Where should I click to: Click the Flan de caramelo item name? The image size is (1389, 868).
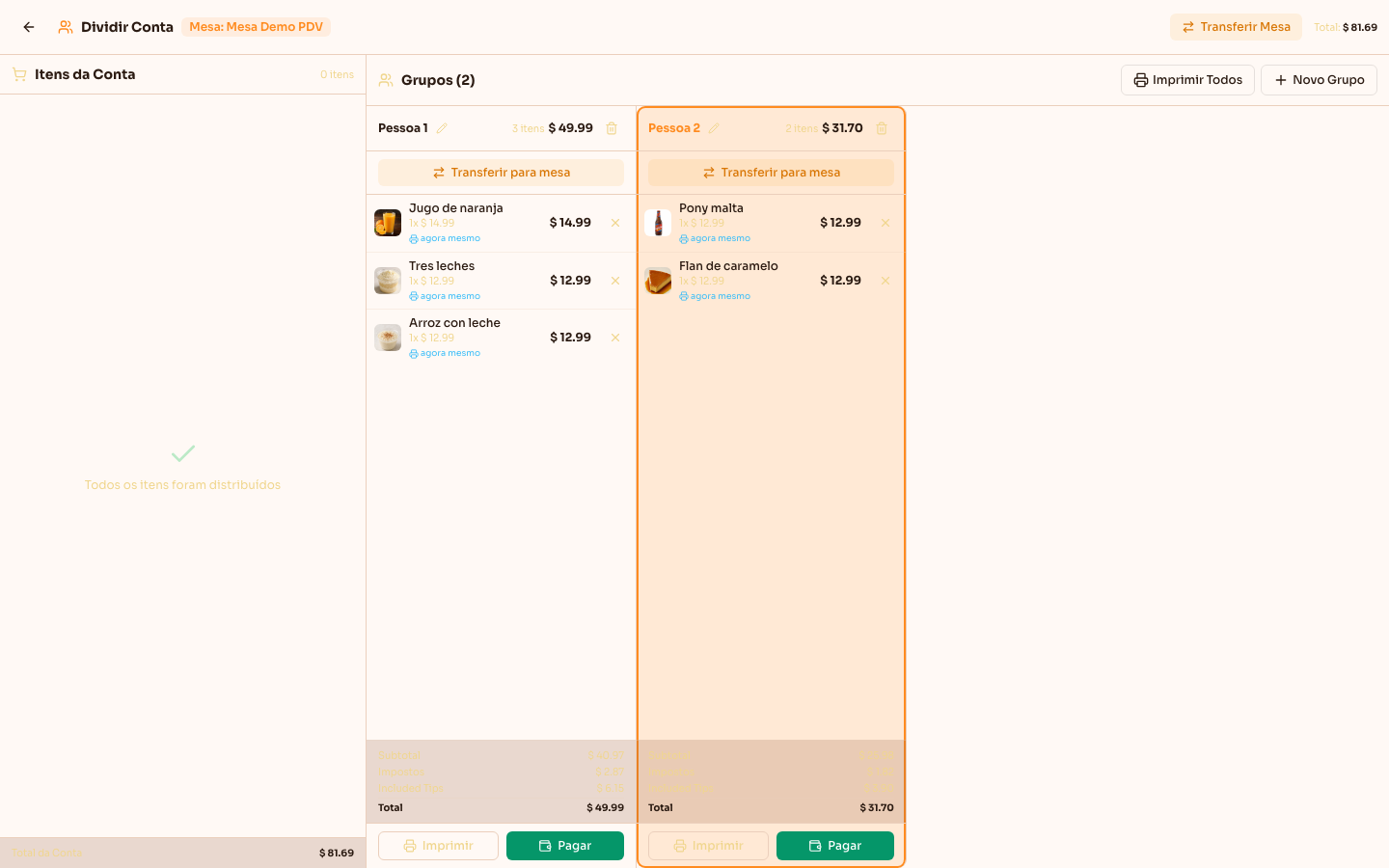pyautogui.click(x=728, y=266)
